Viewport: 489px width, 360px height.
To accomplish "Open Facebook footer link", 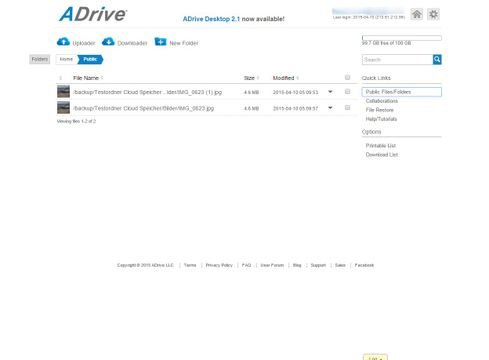I will click(364, 265).
